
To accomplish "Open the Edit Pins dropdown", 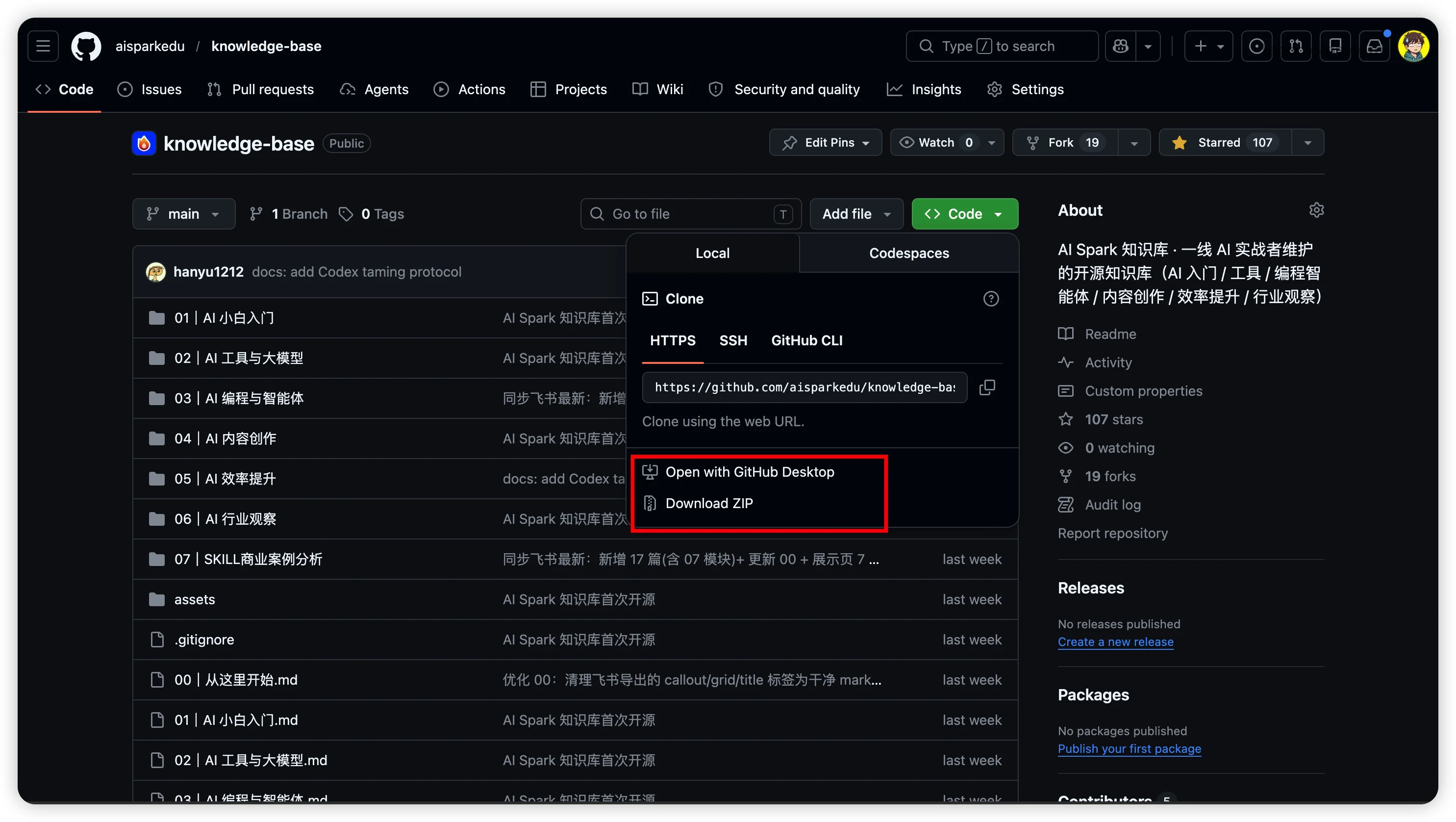I will tap(825, 142).
